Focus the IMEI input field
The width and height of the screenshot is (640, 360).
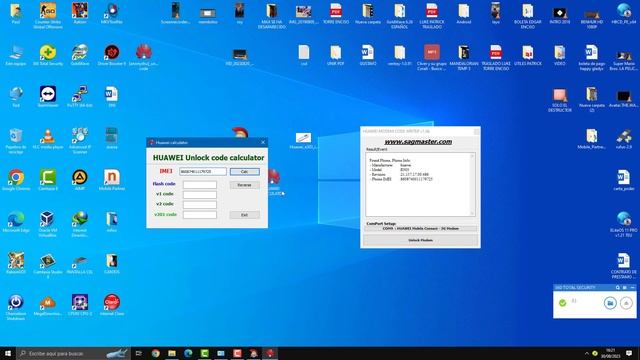[x=202, y=171]
